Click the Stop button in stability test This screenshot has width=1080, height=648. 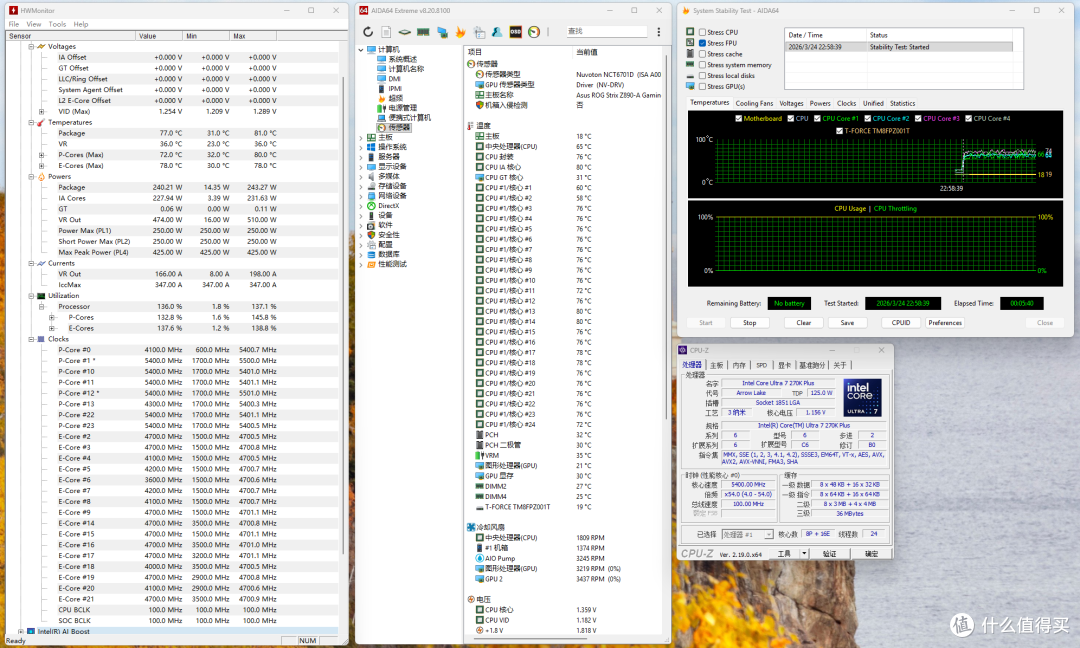749,322
